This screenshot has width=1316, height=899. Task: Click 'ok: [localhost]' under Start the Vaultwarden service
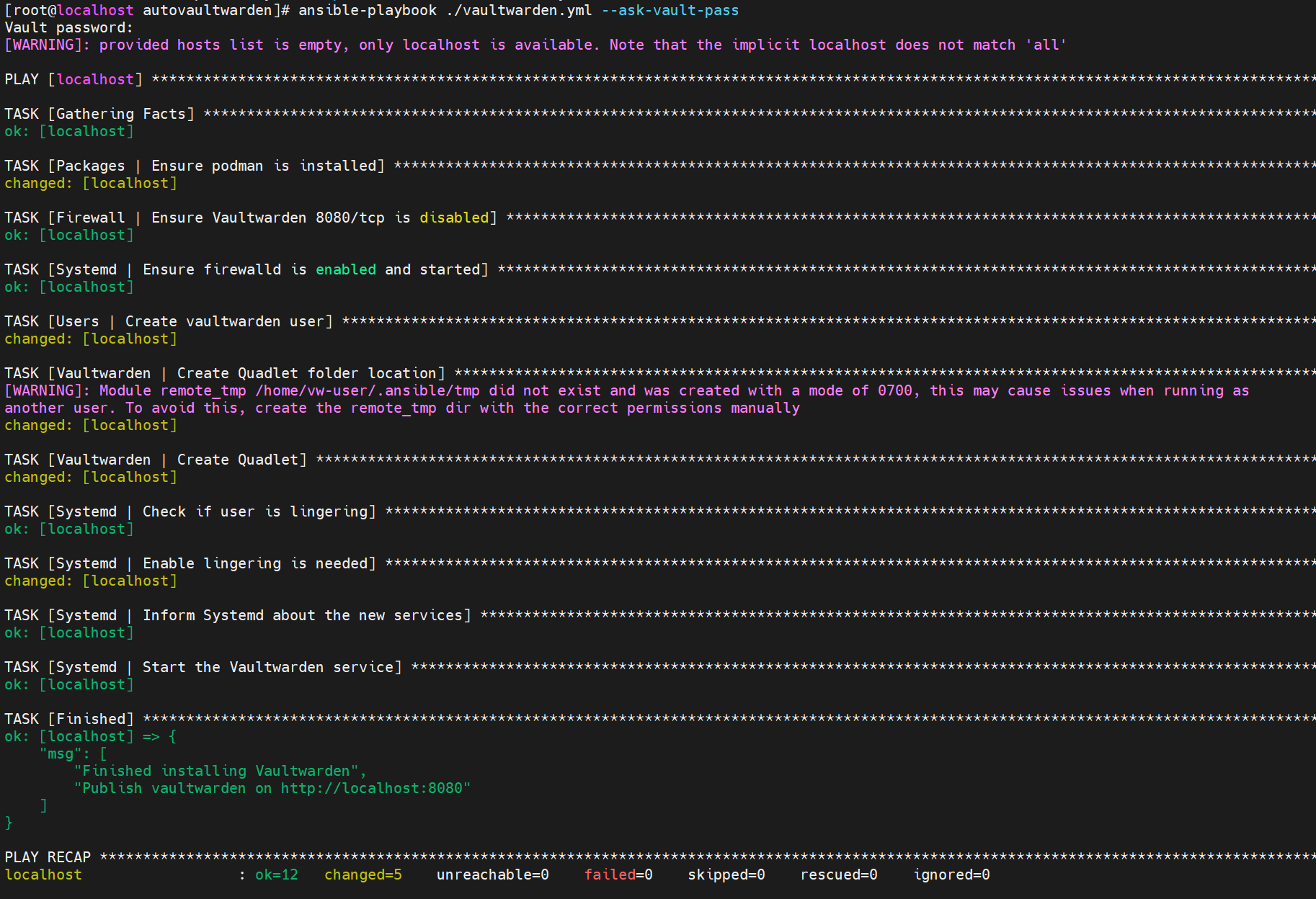tap(69, 684)
